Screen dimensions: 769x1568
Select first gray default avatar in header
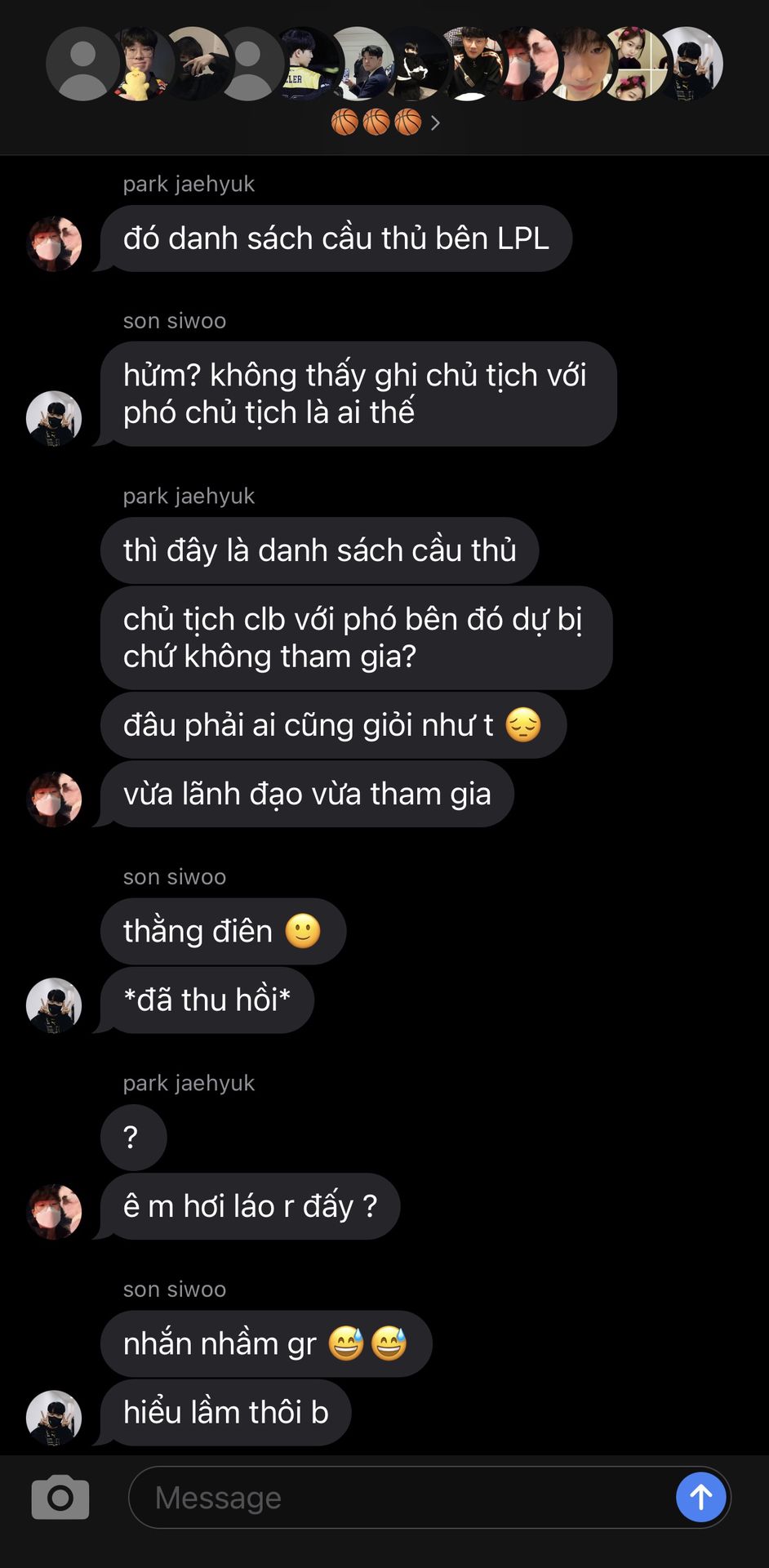[x=82, y=64]
